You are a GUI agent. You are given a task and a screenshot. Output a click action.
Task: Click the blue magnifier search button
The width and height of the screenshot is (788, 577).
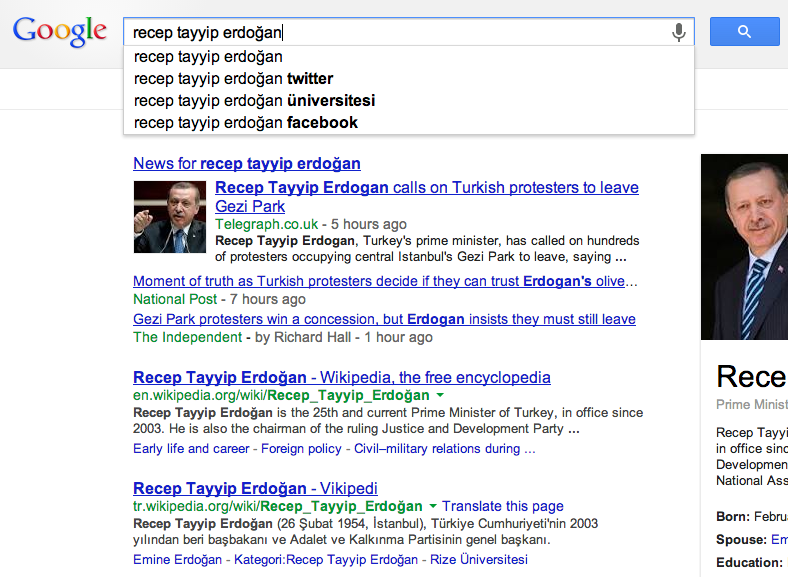(x=744, y=32)
